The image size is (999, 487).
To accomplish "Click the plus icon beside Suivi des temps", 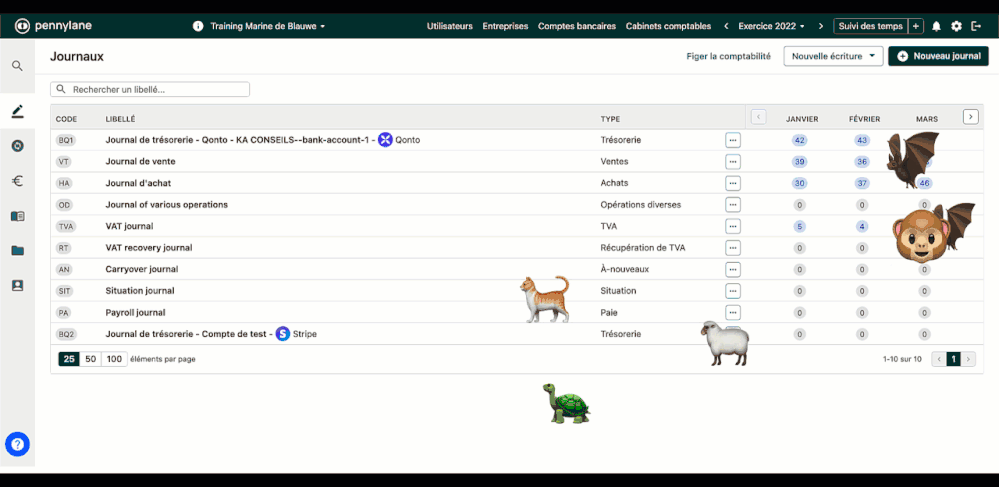I will tap(915, 26).
